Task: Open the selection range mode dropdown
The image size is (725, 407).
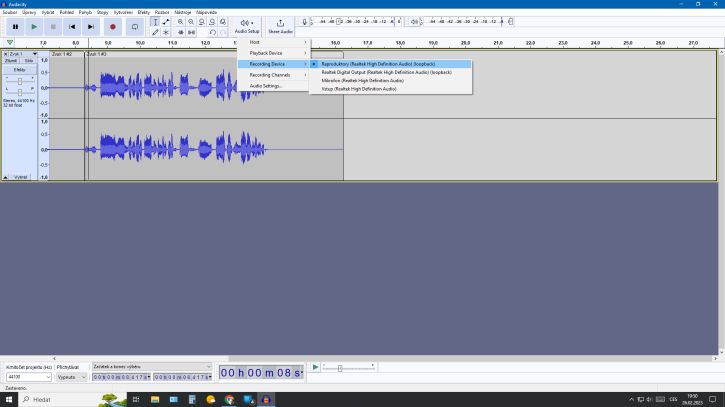Action: pyautogui.click(x=151, y=367)
